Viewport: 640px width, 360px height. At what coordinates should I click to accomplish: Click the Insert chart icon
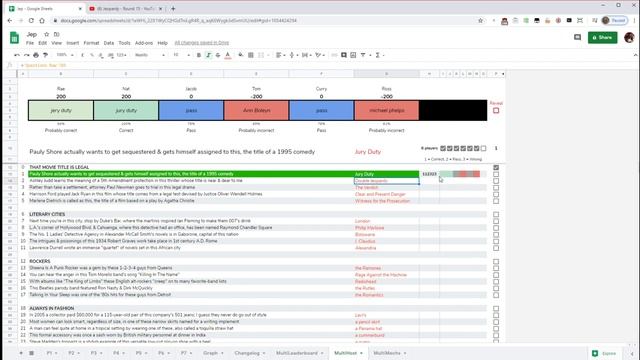coord(353,55)
